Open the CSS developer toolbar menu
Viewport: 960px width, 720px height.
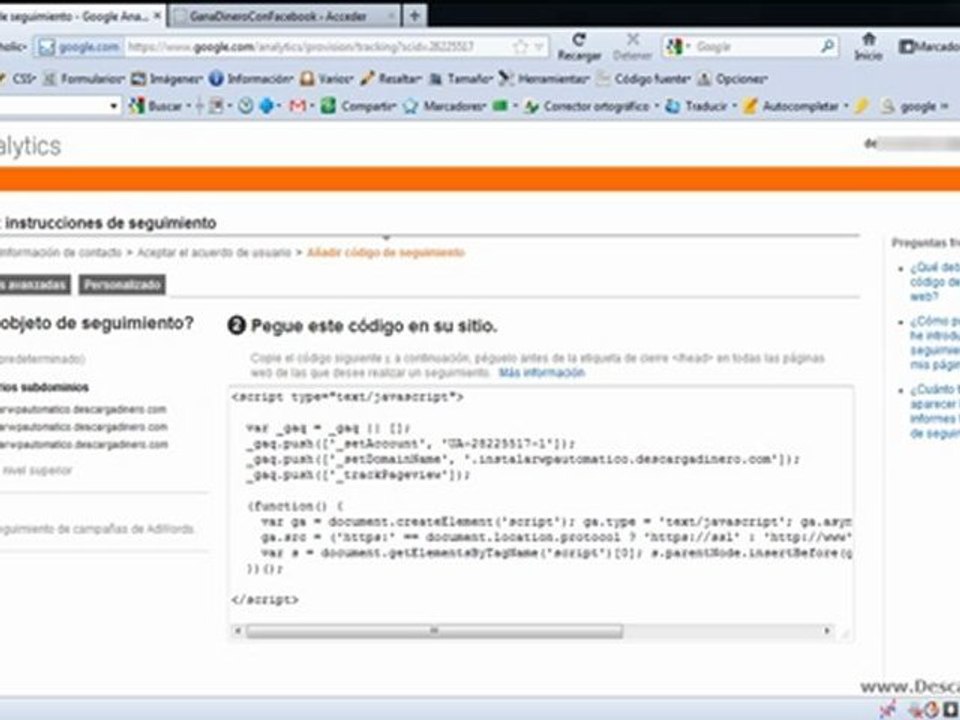pos(18,78)
